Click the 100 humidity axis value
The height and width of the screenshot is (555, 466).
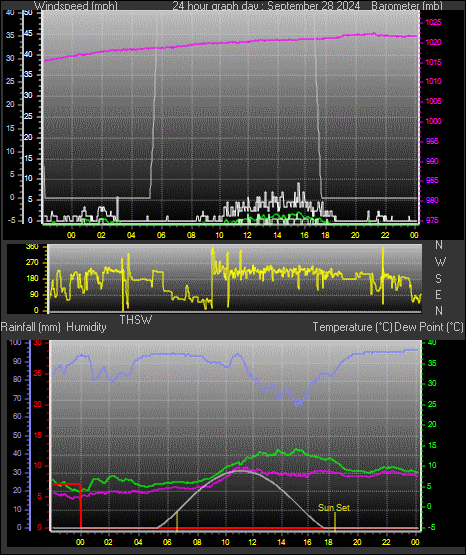[x=15, y=342]
